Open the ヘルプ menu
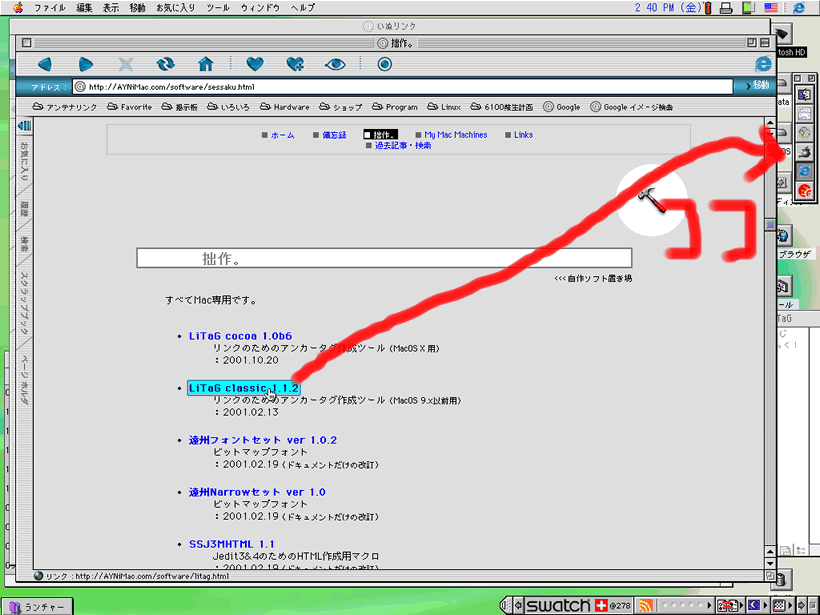Viewport: 820px width, 615px height. click(x=303, y=8)
